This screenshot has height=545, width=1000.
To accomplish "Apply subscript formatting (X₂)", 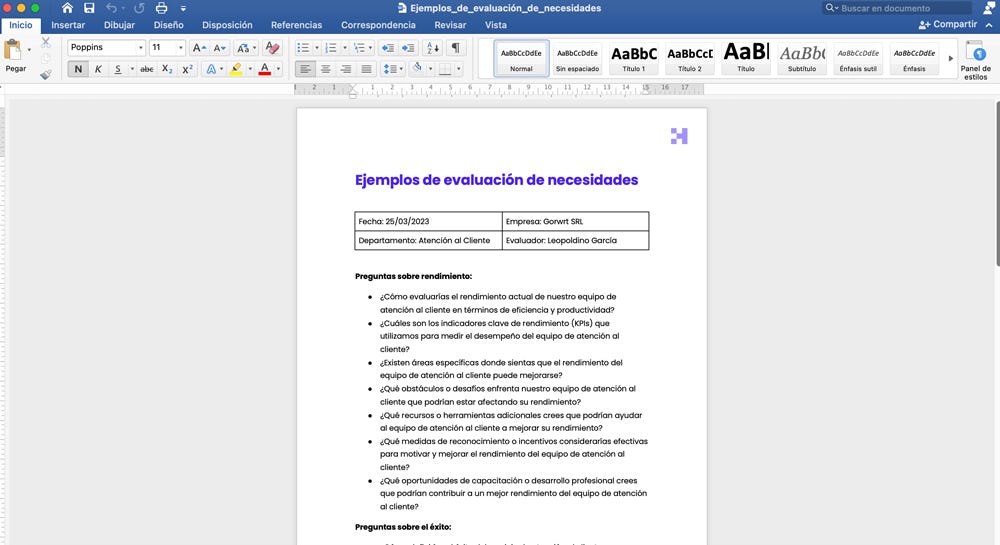I will point(167,69).
